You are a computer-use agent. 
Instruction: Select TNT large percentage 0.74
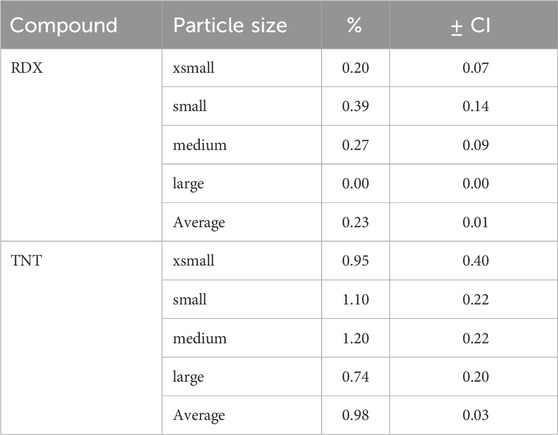click(356, 377)
